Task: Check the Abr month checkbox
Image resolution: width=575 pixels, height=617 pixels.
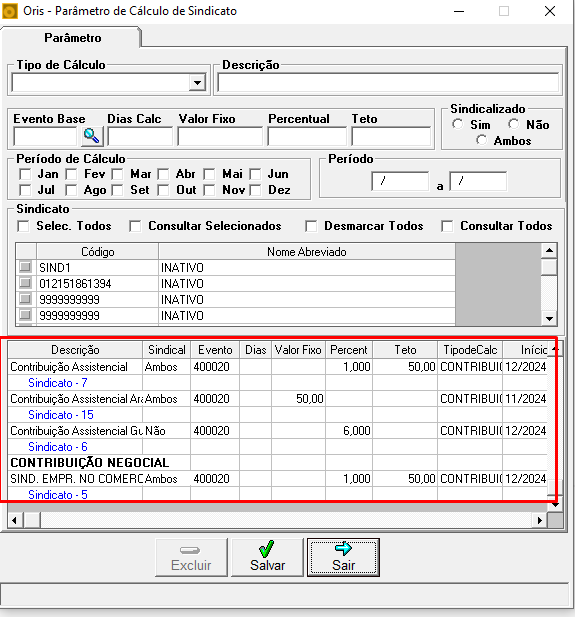Action: 163,174
